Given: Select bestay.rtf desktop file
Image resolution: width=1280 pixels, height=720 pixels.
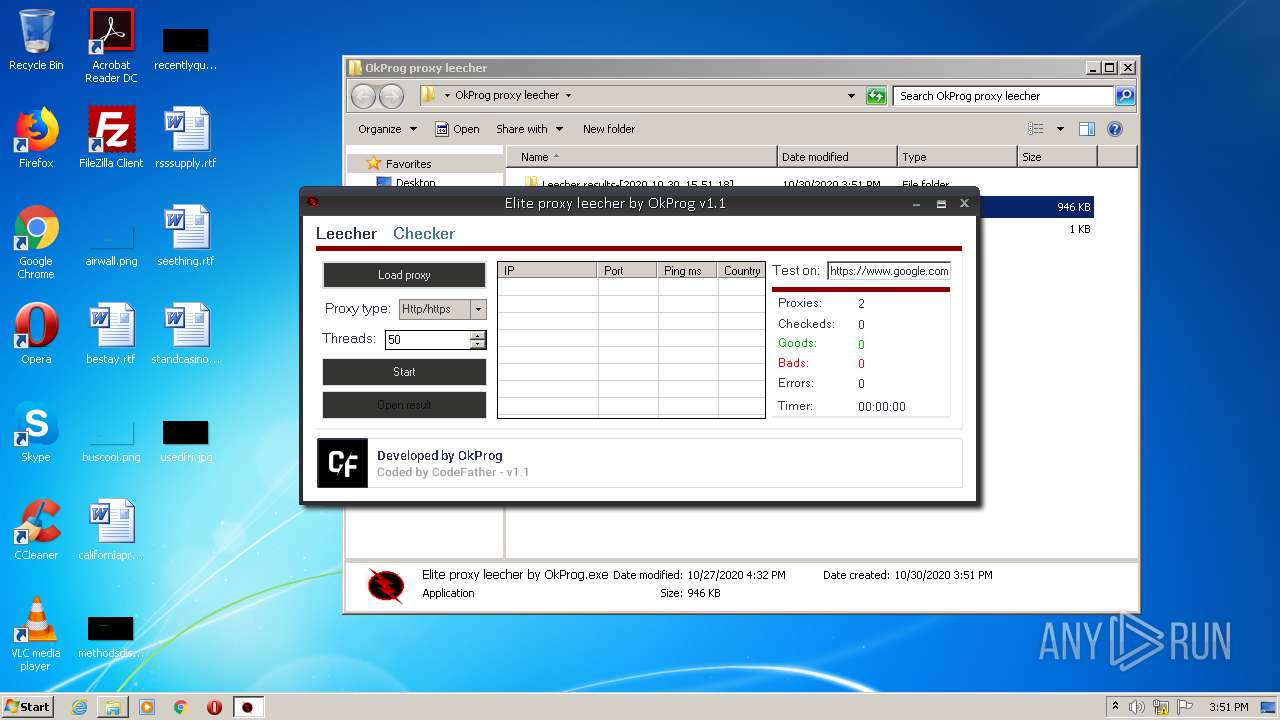Looking at the screenshot, I should 111,334.
